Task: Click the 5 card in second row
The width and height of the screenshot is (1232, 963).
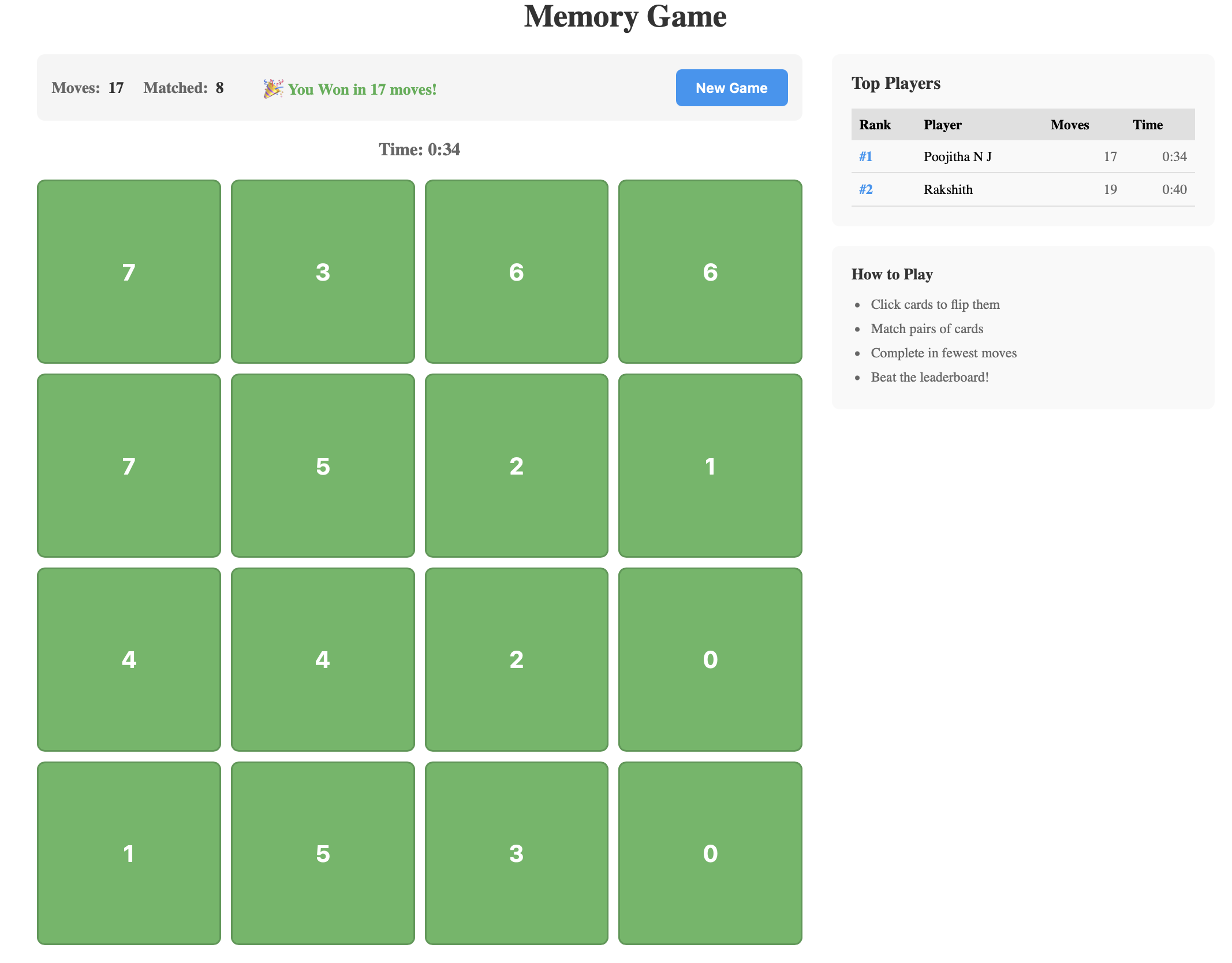Action: [x=322, y=465]
